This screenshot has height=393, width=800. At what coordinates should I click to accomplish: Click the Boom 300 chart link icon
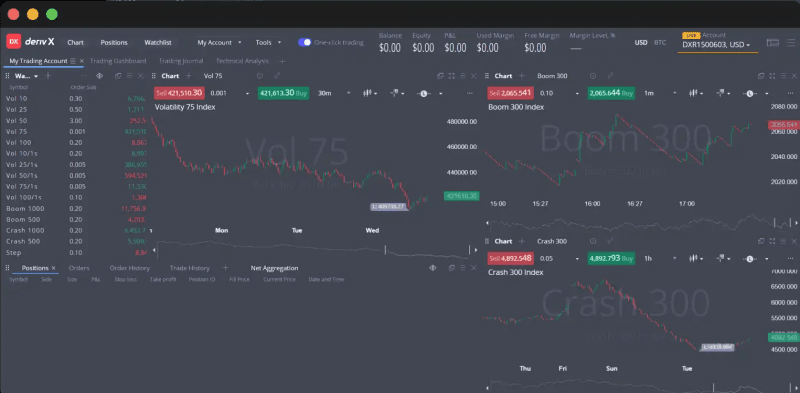point(610,76)
